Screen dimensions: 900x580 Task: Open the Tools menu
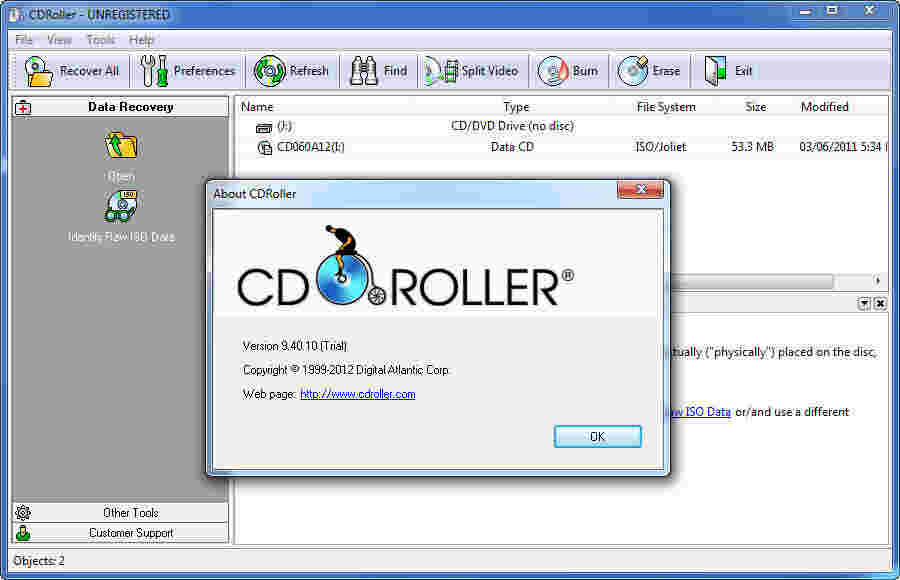(99, 40)
